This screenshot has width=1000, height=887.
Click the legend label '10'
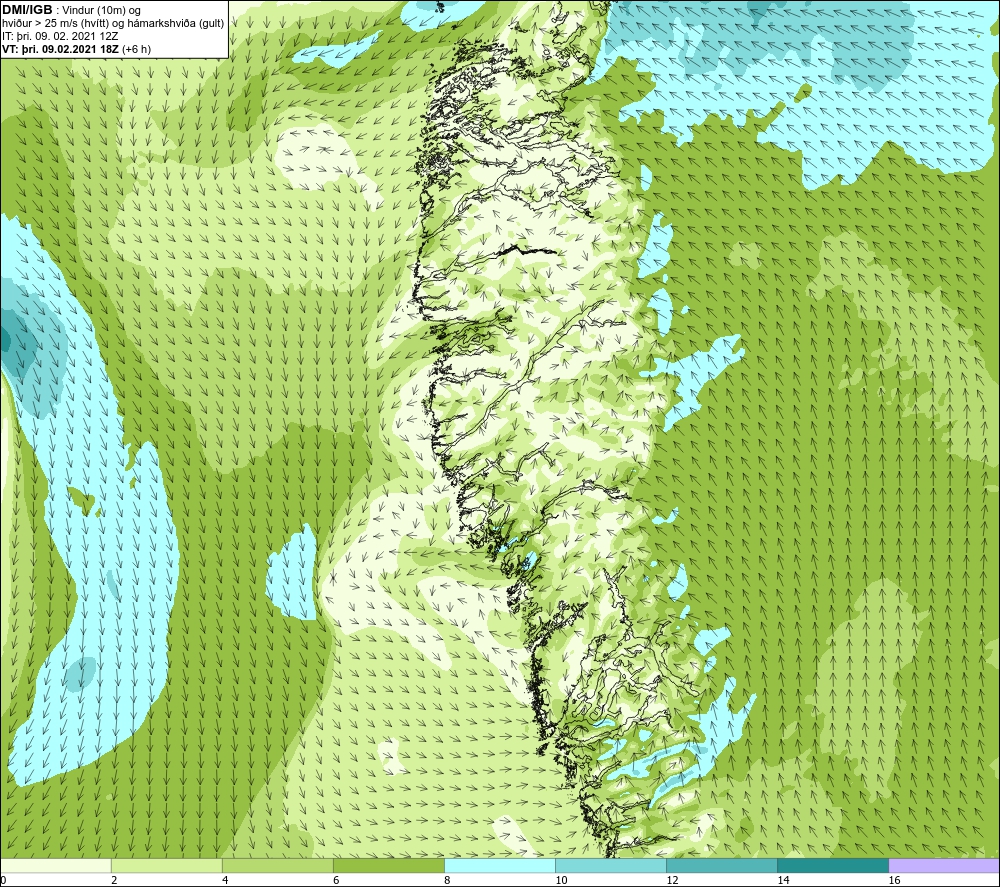[561, 881]
